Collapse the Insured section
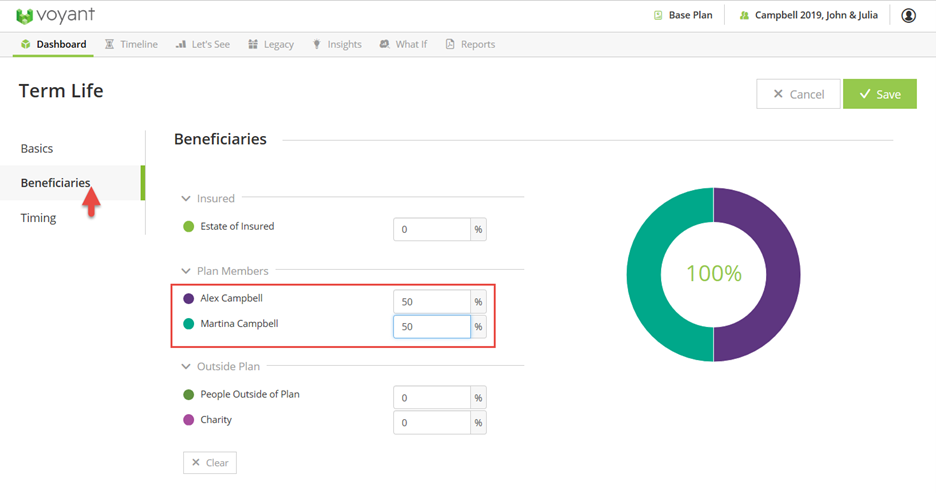Image resolution: width=936 pixels, height=493 pixels. pyautogui.click(x=186, y=199)
